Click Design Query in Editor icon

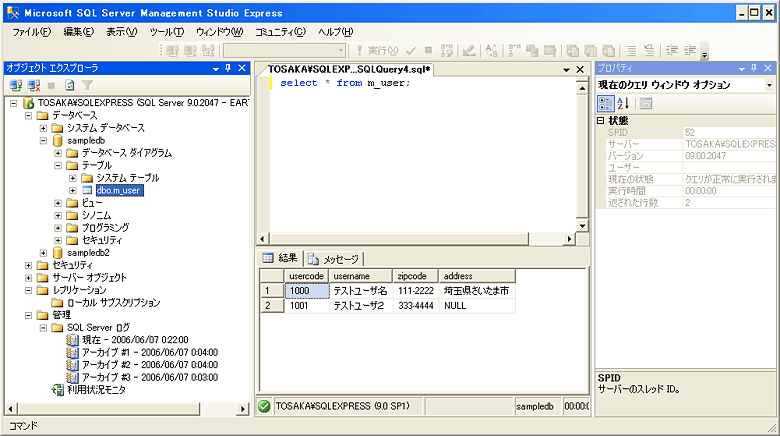tap(469, 50)
